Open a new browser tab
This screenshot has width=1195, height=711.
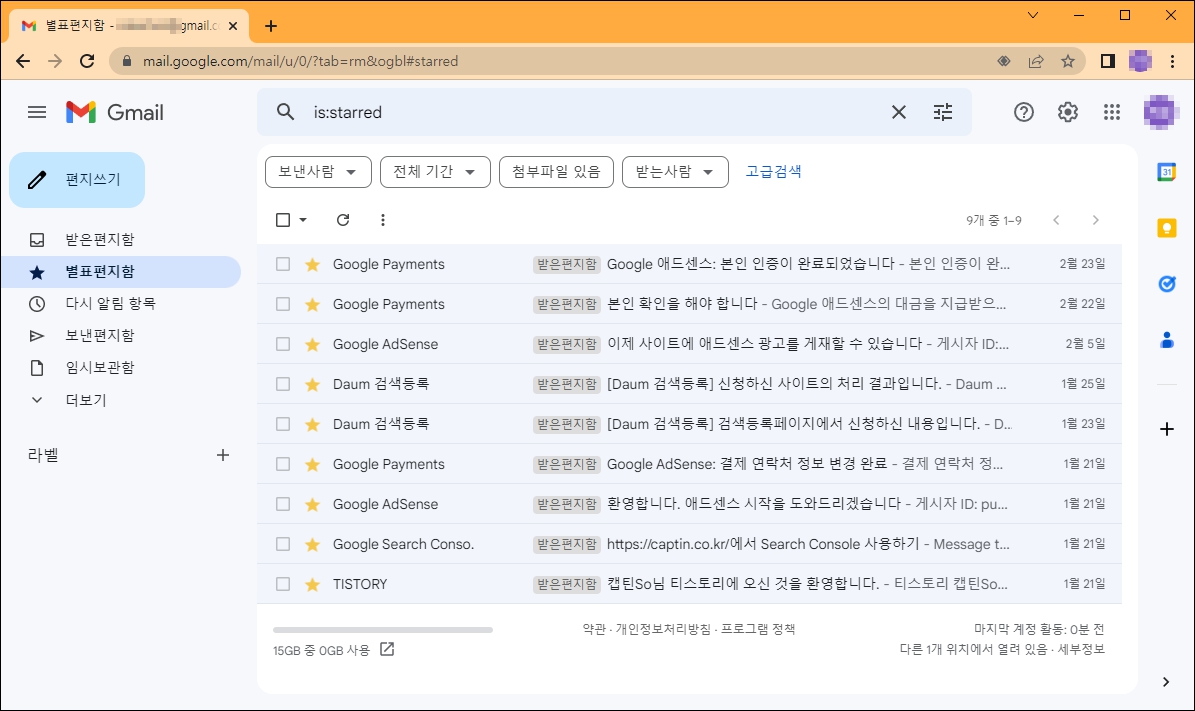coord(271,26)
